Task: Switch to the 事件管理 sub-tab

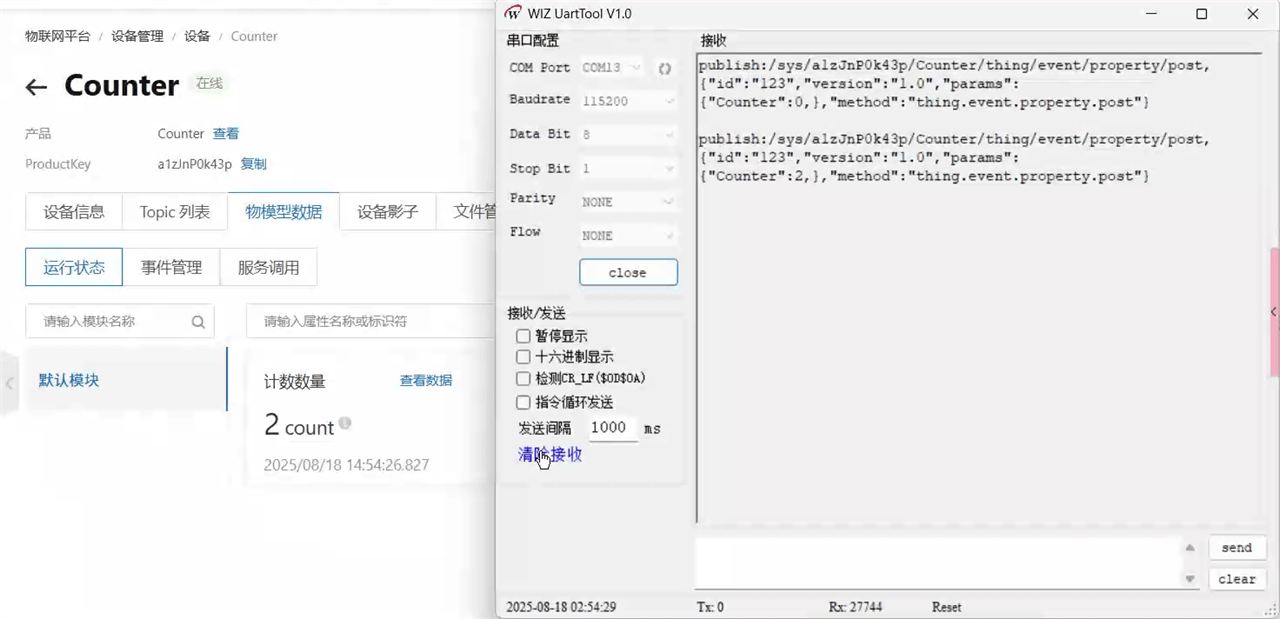Action: pos(171,268)
